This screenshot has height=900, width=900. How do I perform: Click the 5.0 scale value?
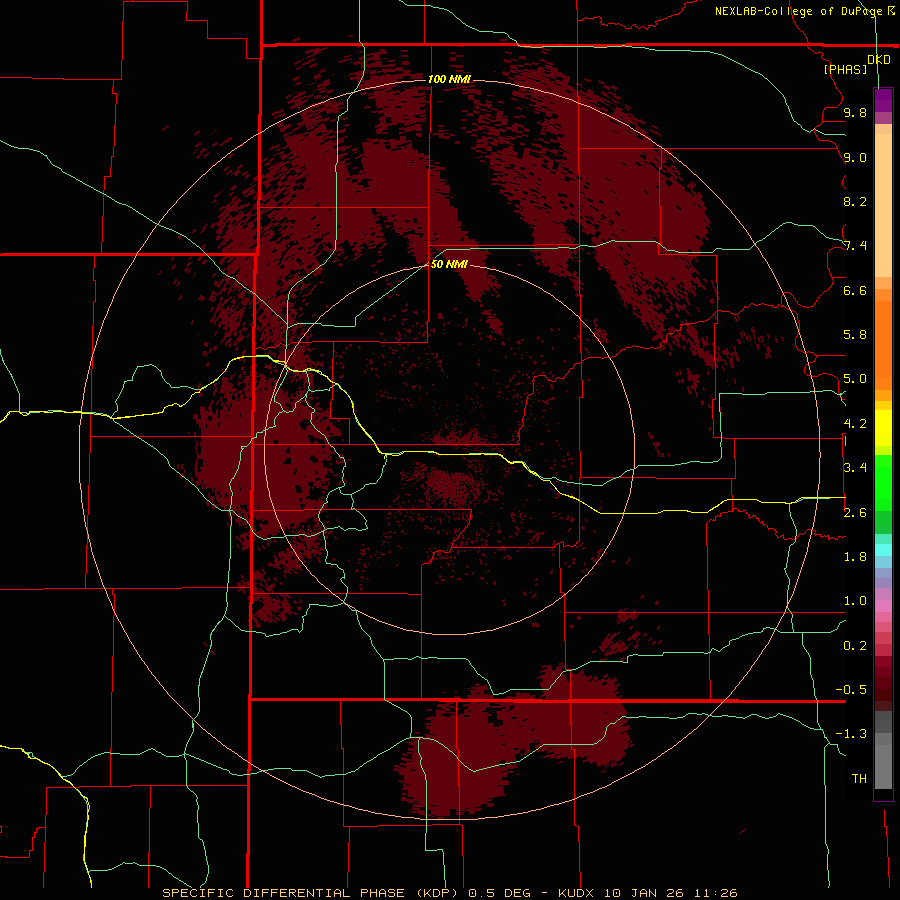pos(855,379)
